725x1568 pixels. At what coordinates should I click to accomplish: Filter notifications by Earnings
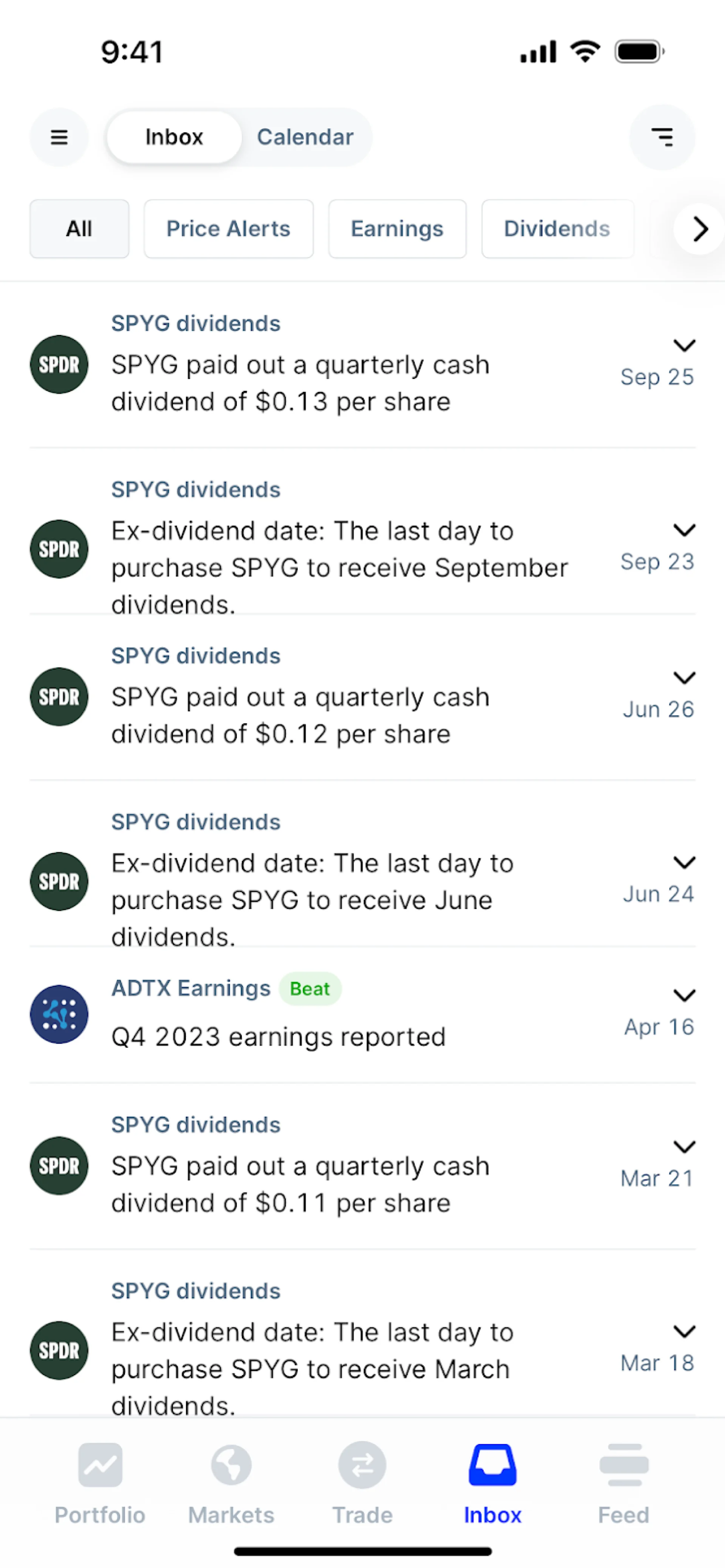[397, 229]
